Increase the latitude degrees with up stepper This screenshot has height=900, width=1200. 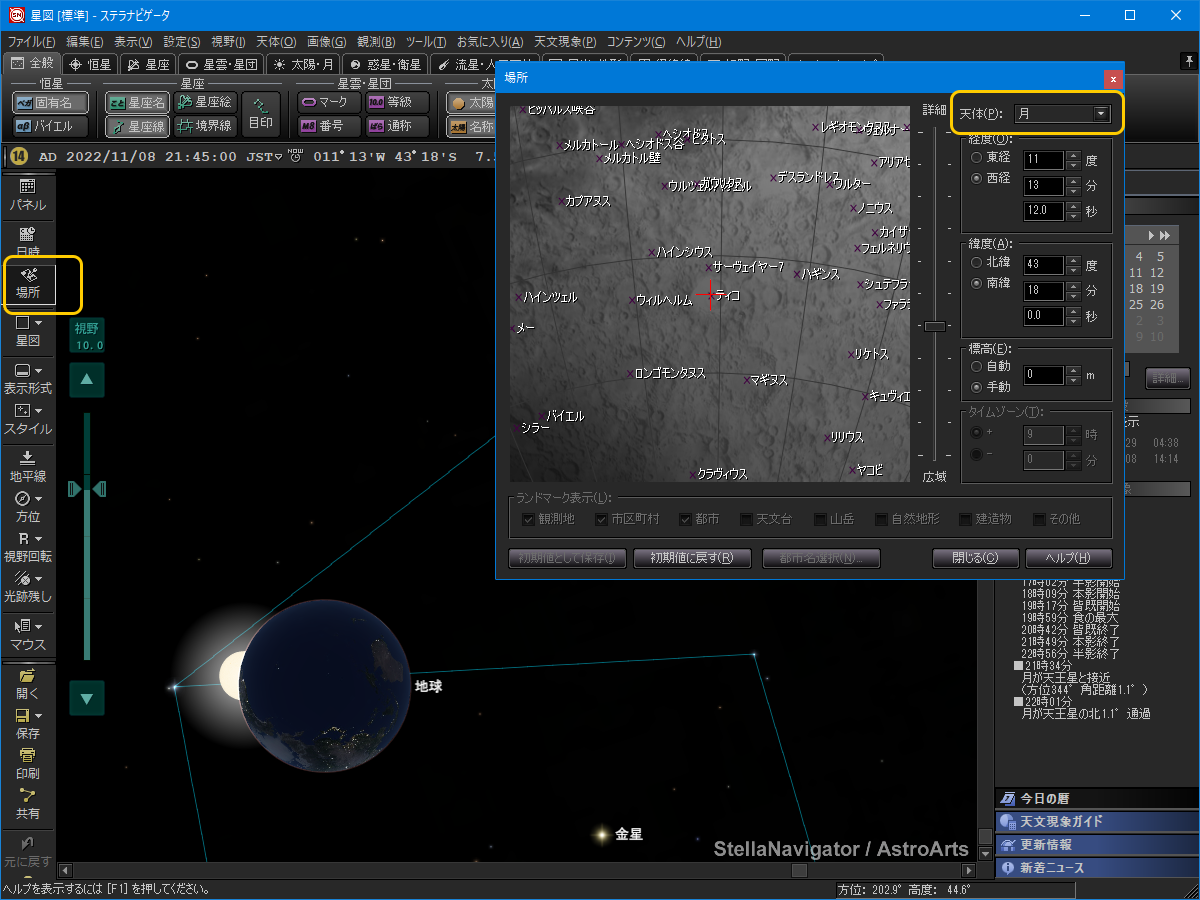[1073, 262]
